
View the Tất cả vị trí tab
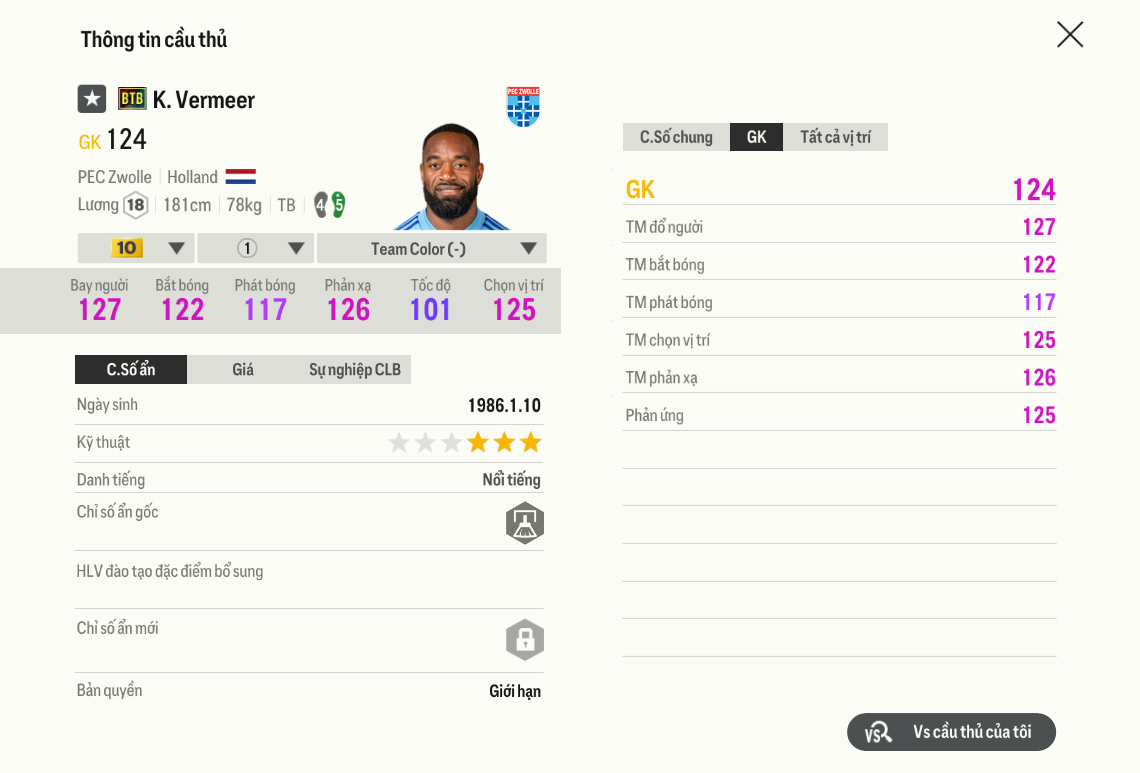point(835,137)
